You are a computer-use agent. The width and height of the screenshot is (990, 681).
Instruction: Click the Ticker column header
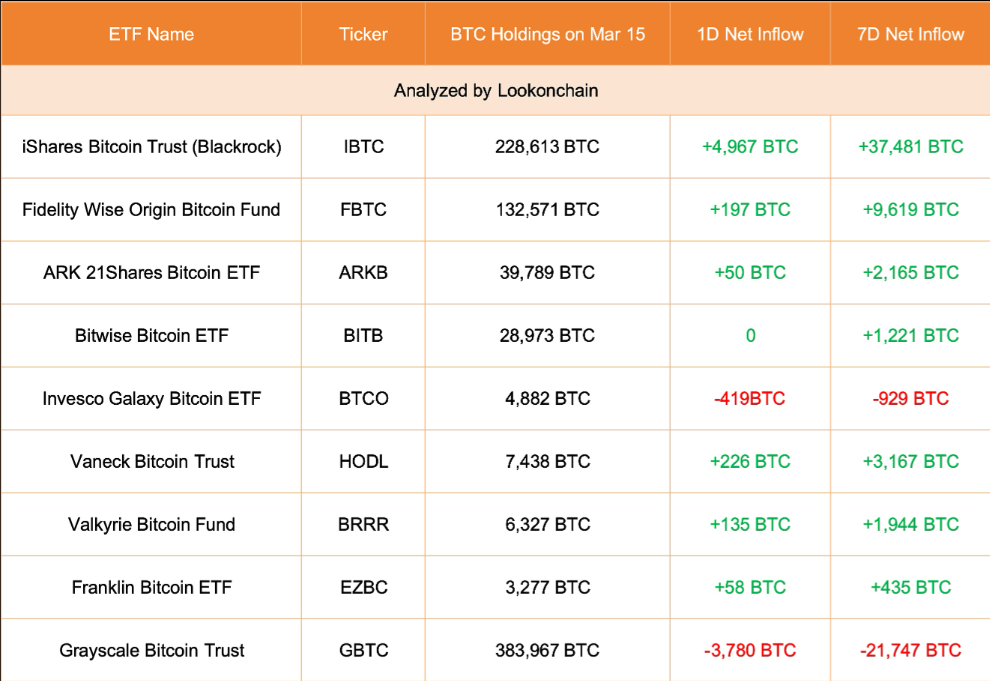[x=363, y=34]
